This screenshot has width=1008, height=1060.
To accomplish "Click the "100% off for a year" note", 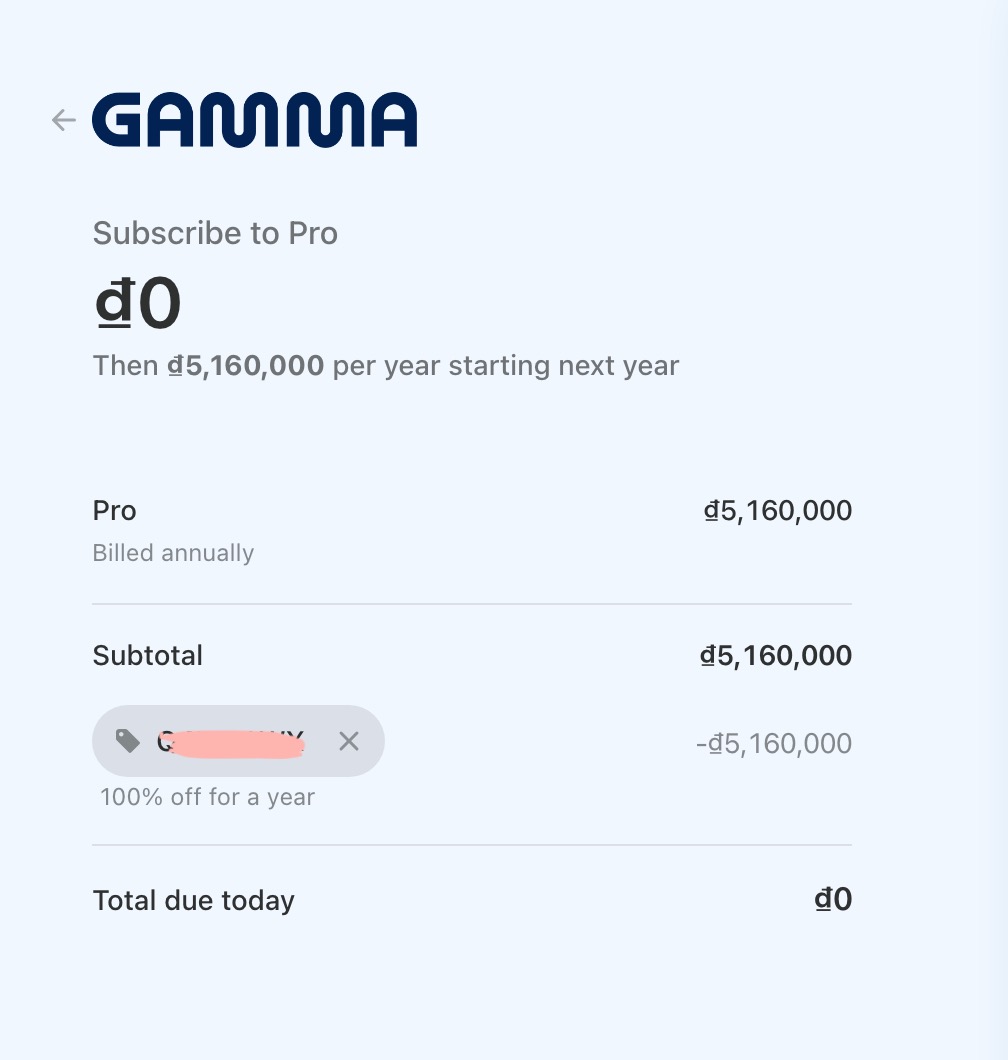I will [x=207, y=797].
